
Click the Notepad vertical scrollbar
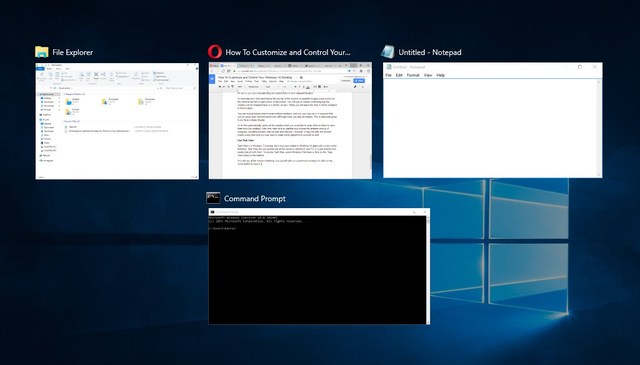600,127
